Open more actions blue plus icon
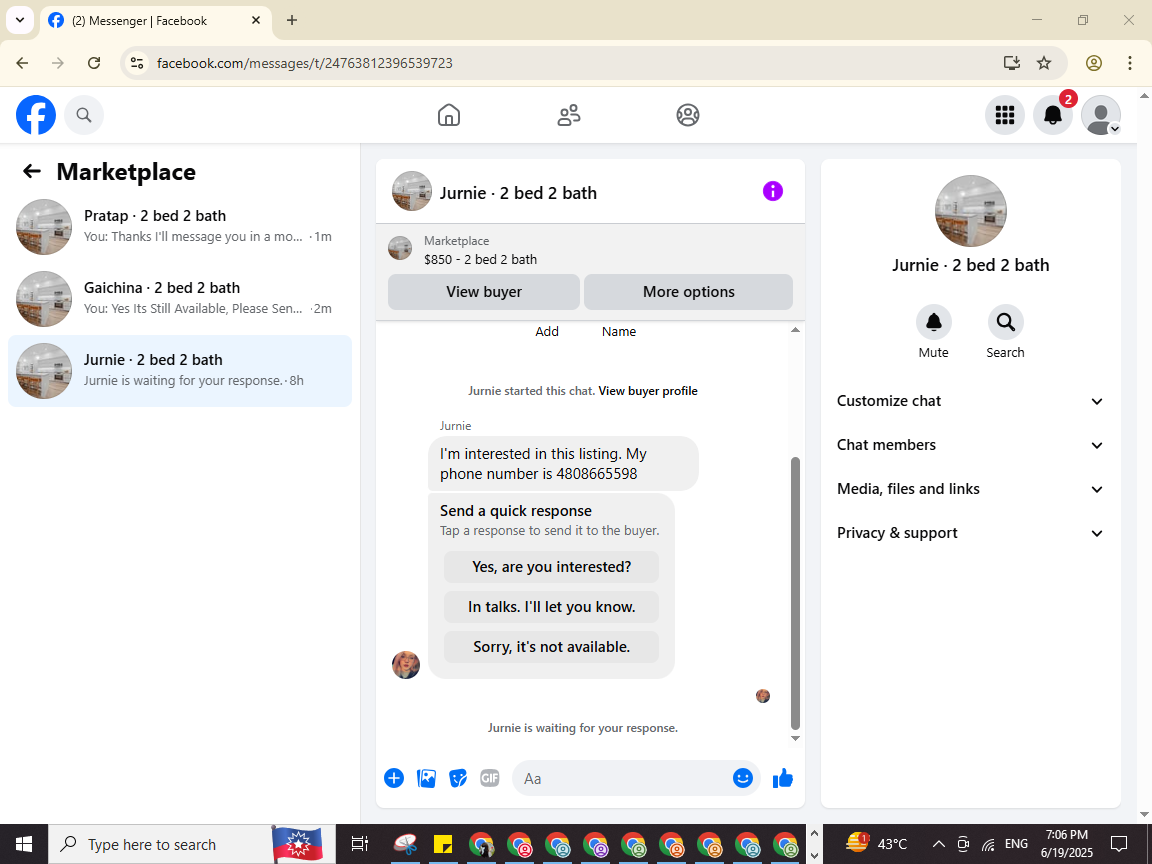Viewport: 1152px width, 864px height. tap(394, 778)
